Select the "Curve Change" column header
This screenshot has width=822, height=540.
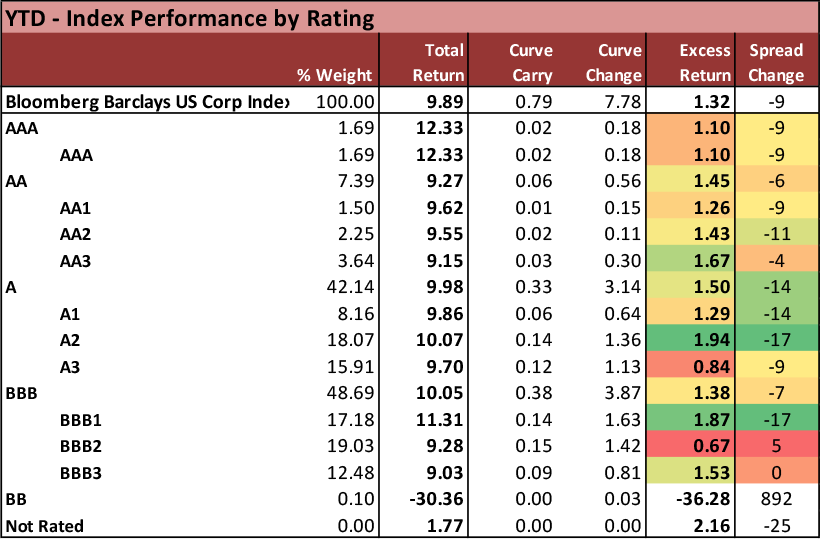(x=619, y=62)
